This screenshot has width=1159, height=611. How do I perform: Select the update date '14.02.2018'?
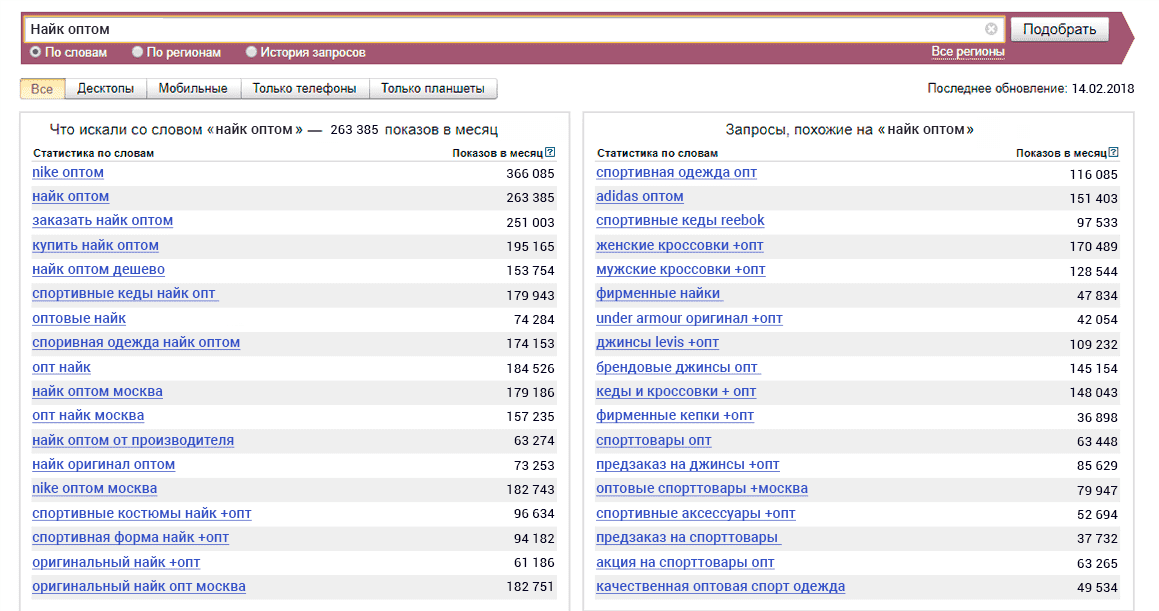pyautogui.click(x=1102, y=89)
